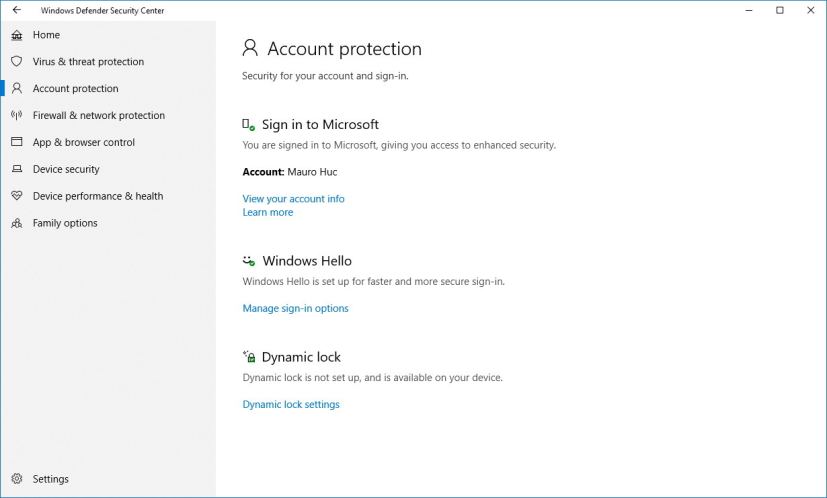Click the Windows Hello smiley icon
827x498 pixels.
pos(249,261)
